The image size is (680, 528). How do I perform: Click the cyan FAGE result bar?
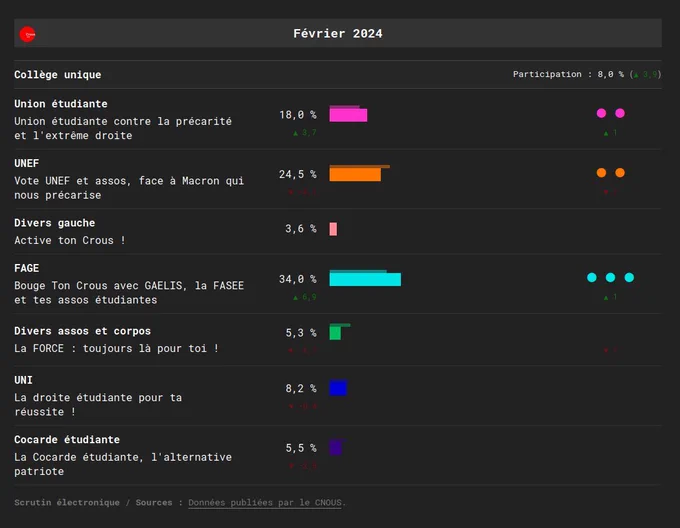pos(365,279)
